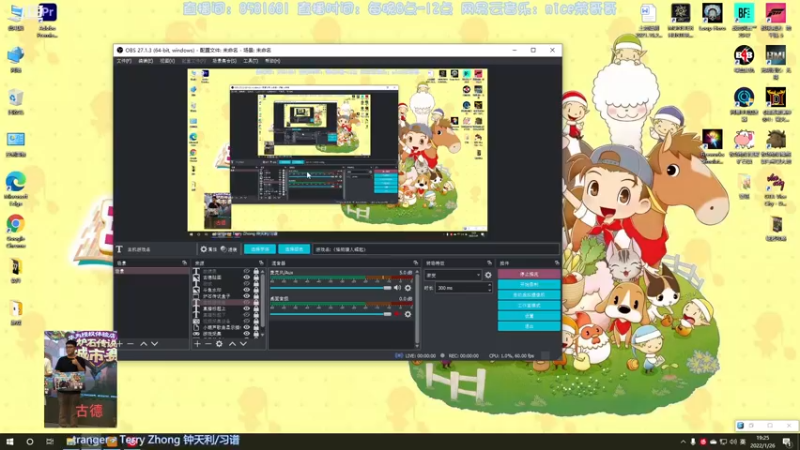Open the 文件(F) menu
Image resolution: width=800 pixels, height=450 pixels.
[x=123, y=61]
